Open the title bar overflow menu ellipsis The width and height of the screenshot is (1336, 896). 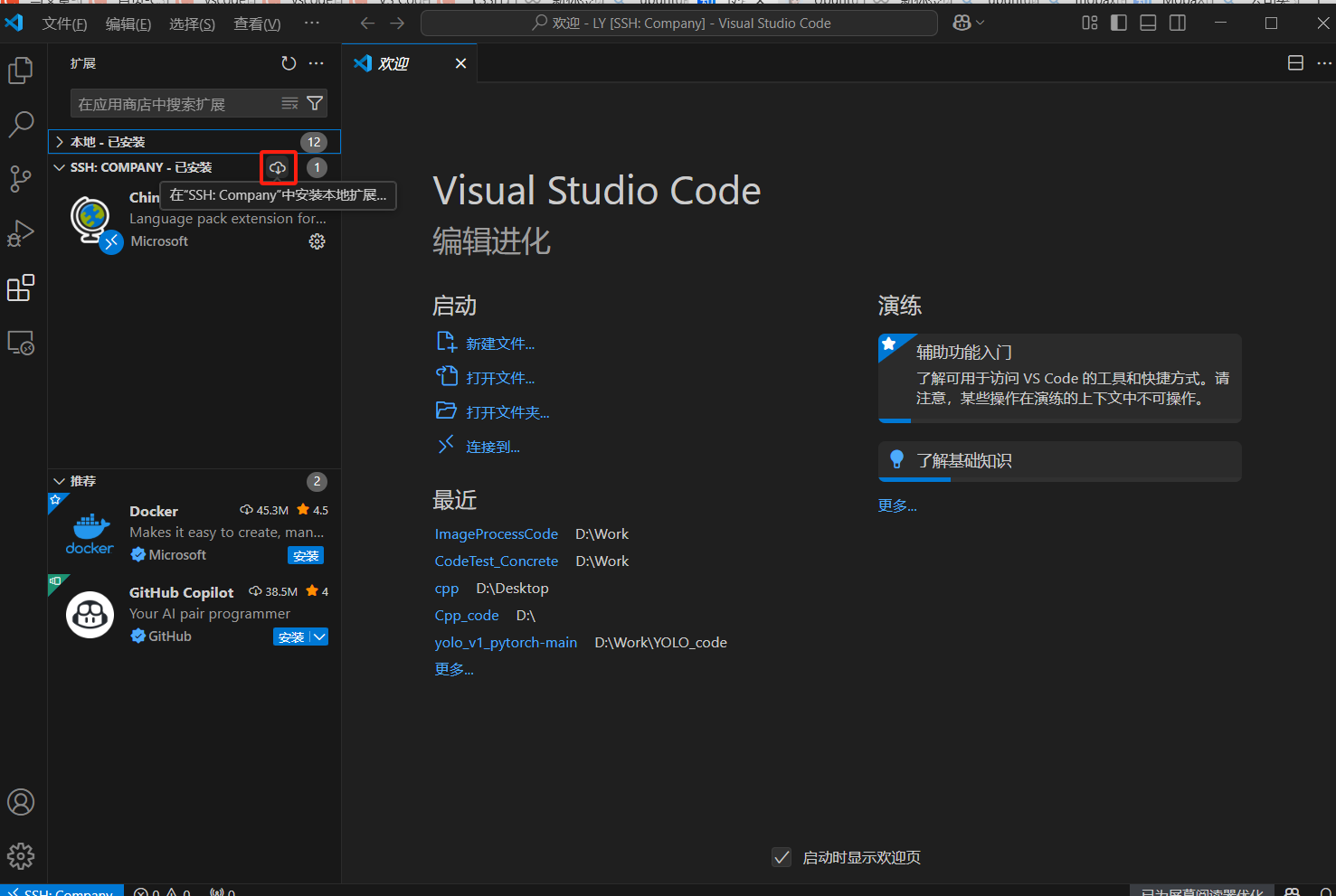click(312, 24)
